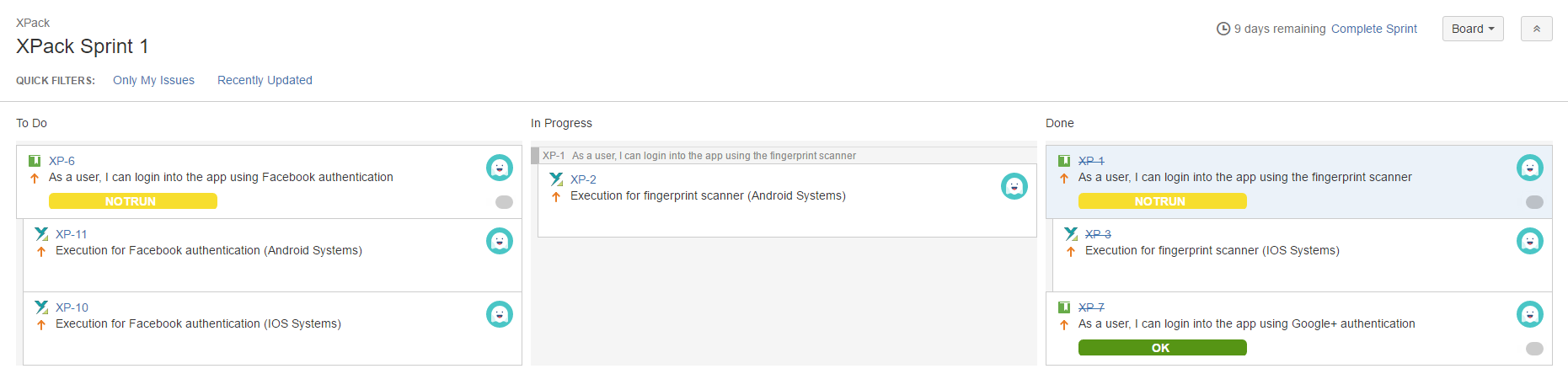Click the Xray execution icon next to XP-11
This screenshot has width=1568, height=390.
click(41, 234)
